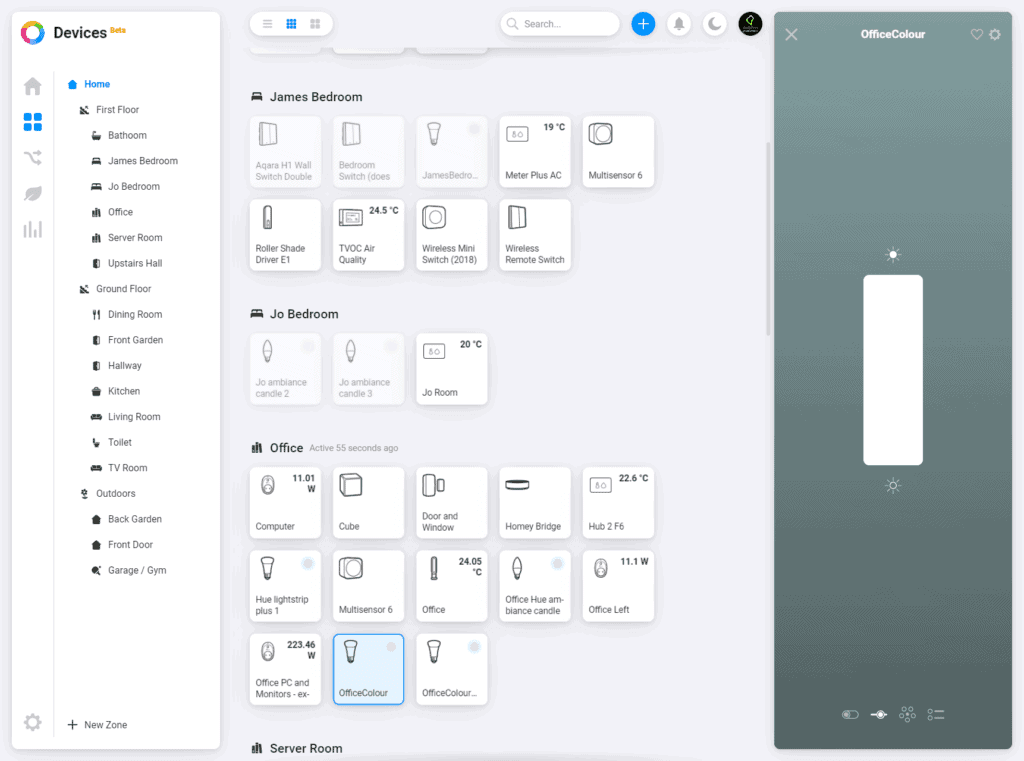Image resolution: width=1024 pixels, height=761 pixels.
Task: Switch to list view layout
Action: click(267, 24)
